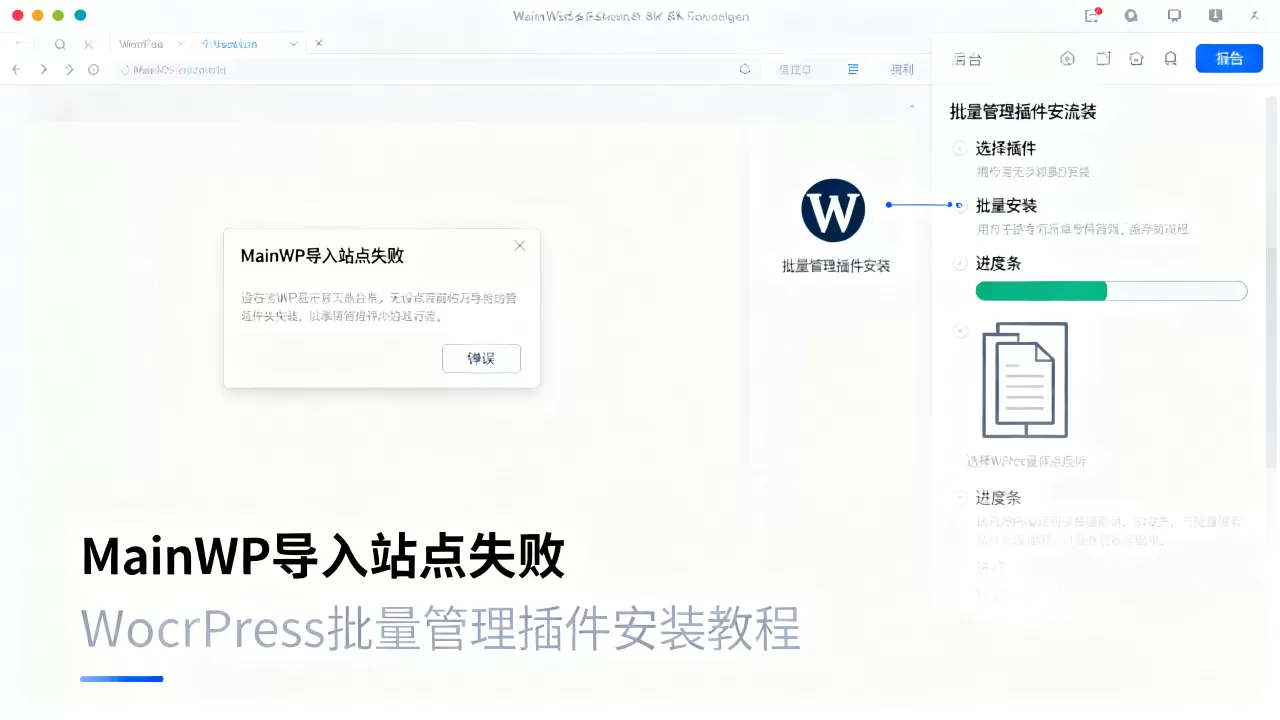The width and height of the screenshot is (1280, 720).
Task: Click the square icon with red dot
Action: (1102, 58)
